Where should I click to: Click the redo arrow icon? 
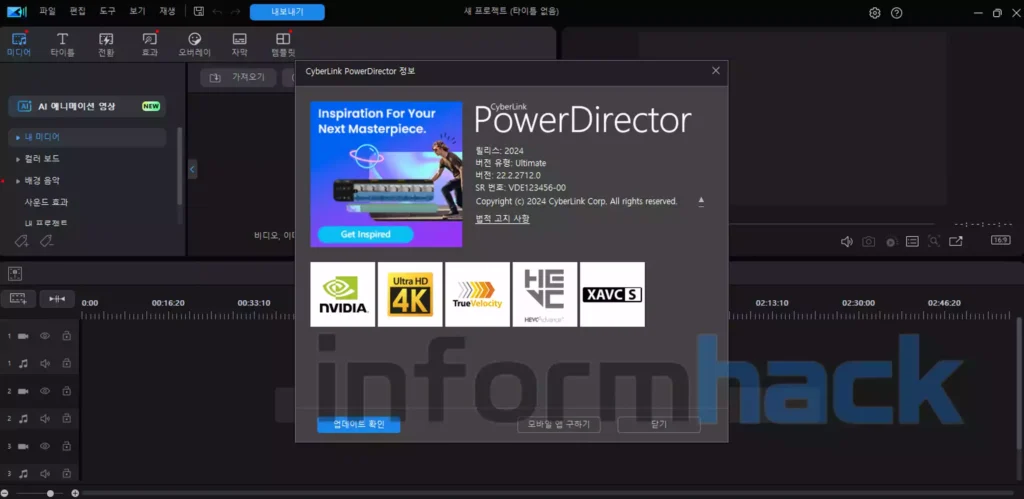pos(235,12)
